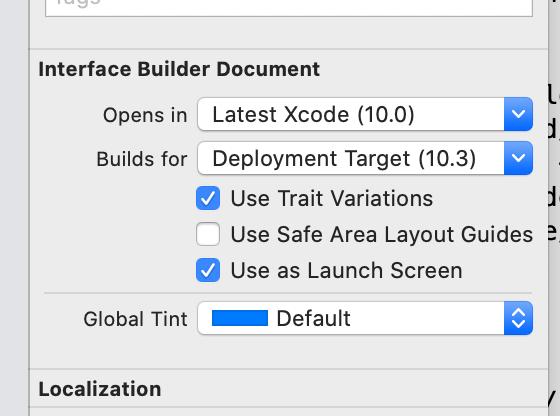Click the Default text in Global Tint
Image resolution: width=560 pixels, height=416 pixels.
(314, 318)
